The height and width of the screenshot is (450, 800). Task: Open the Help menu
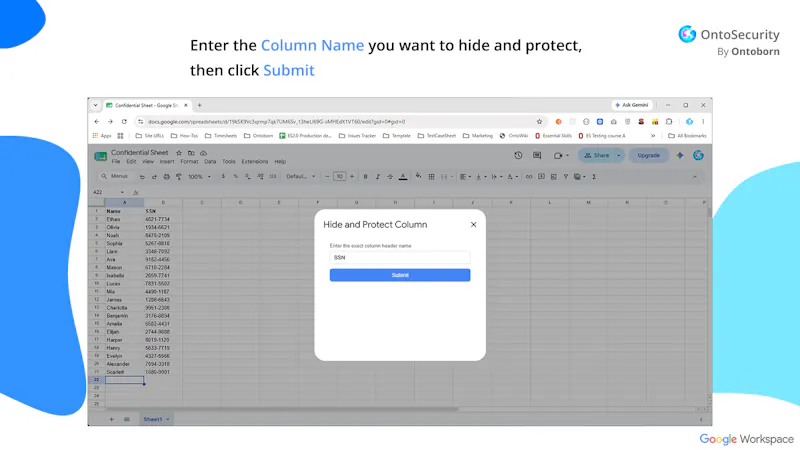point(280,162)
